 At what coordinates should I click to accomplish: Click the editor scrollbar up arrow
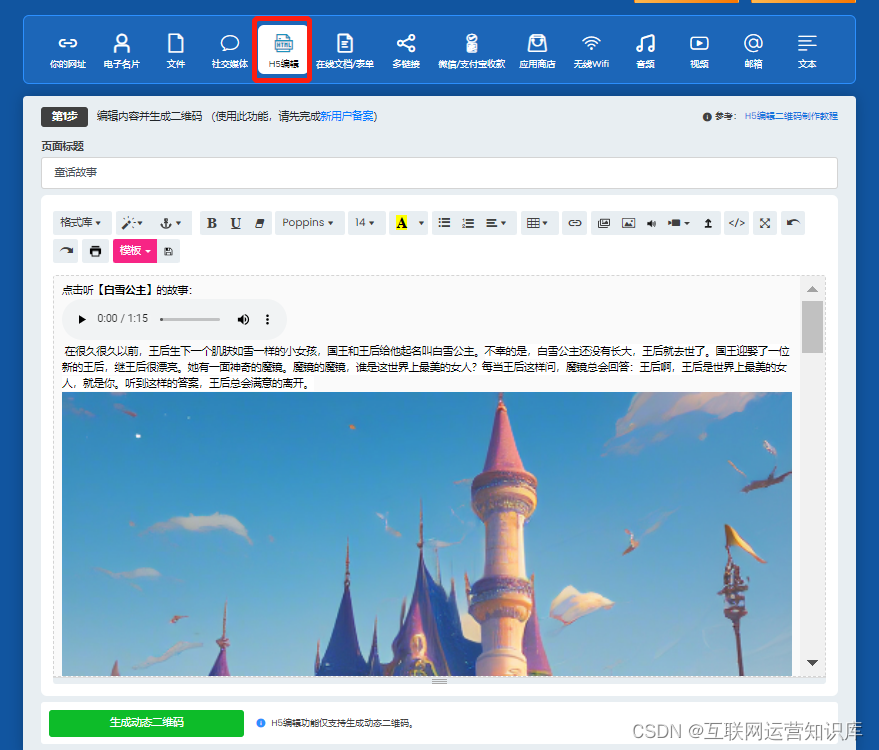tap(812, 289)
